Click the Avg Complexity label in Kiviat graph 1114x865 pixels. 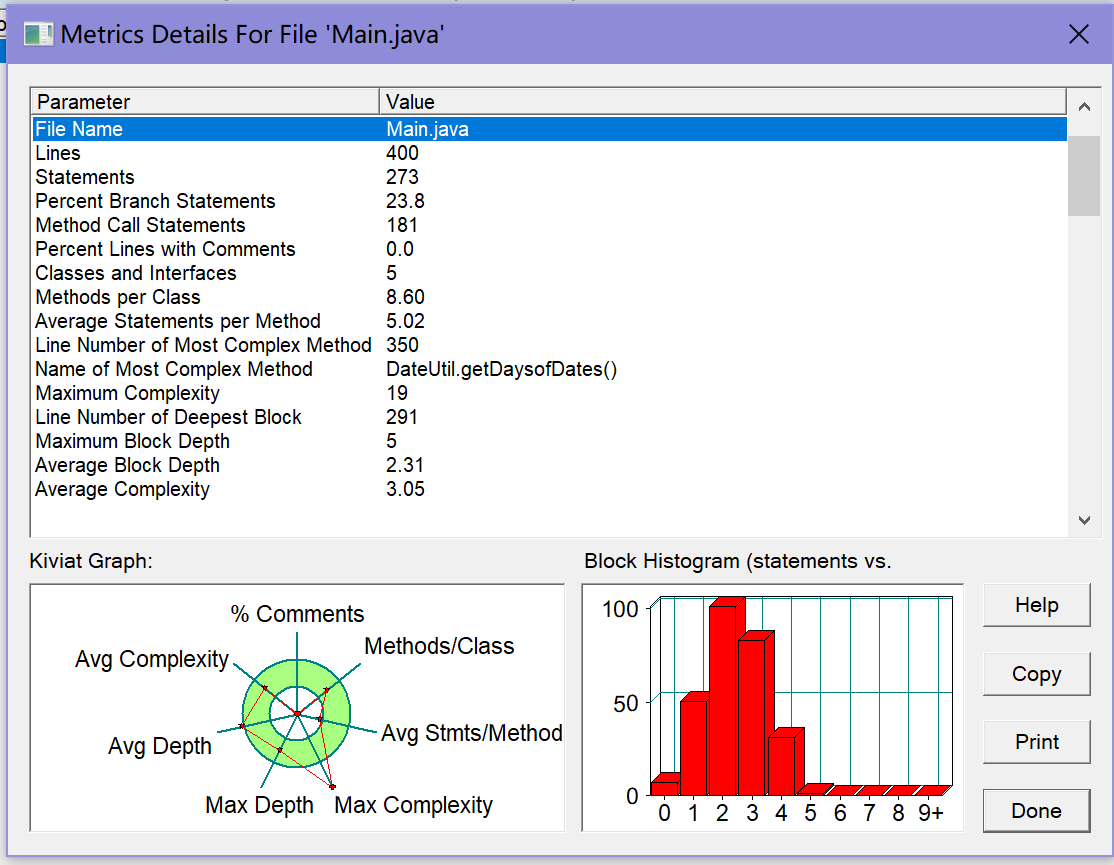point(152,660)
